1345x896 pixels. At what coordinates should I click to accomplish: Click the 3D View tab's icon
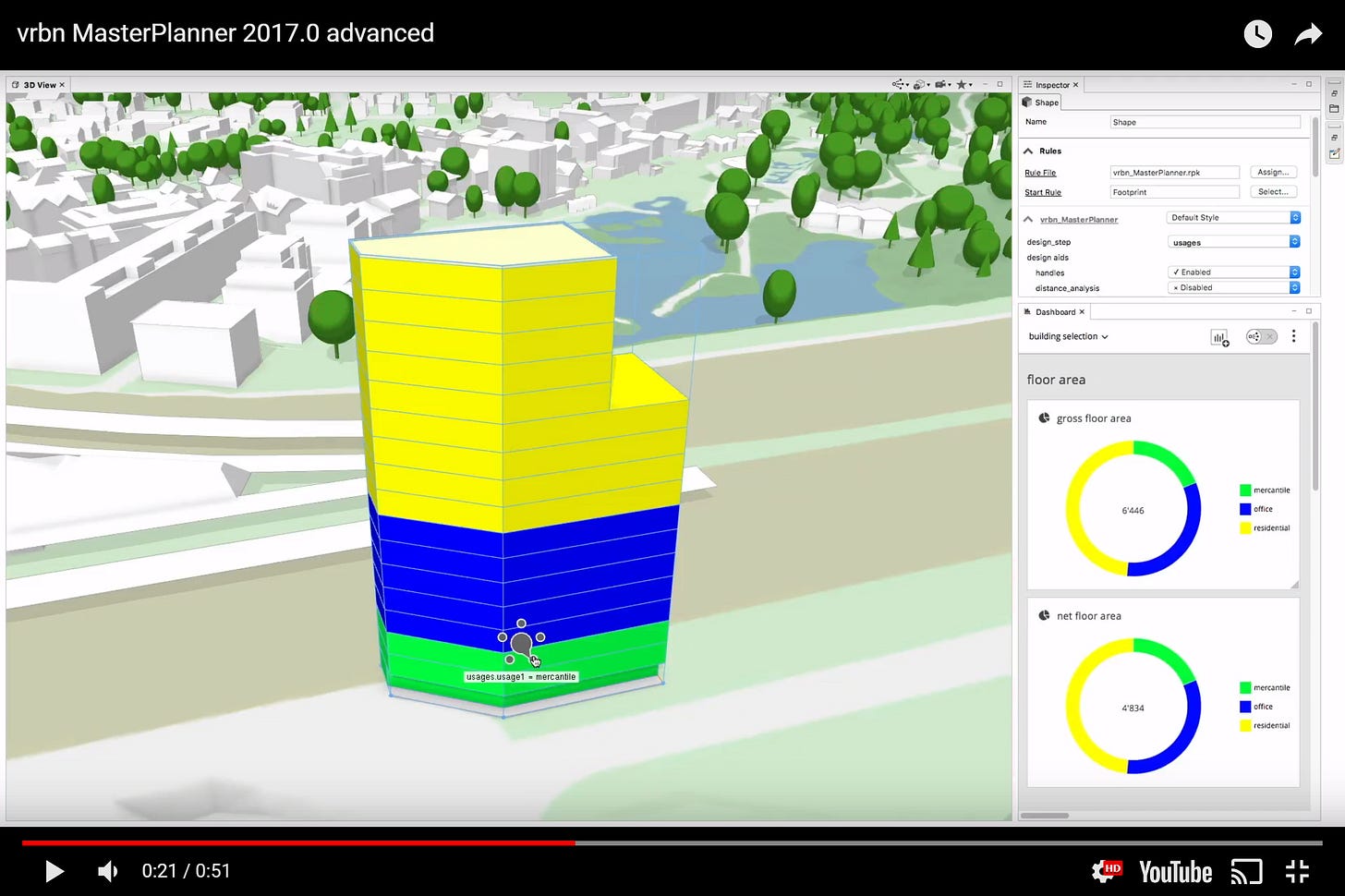(x=16, y=85)
